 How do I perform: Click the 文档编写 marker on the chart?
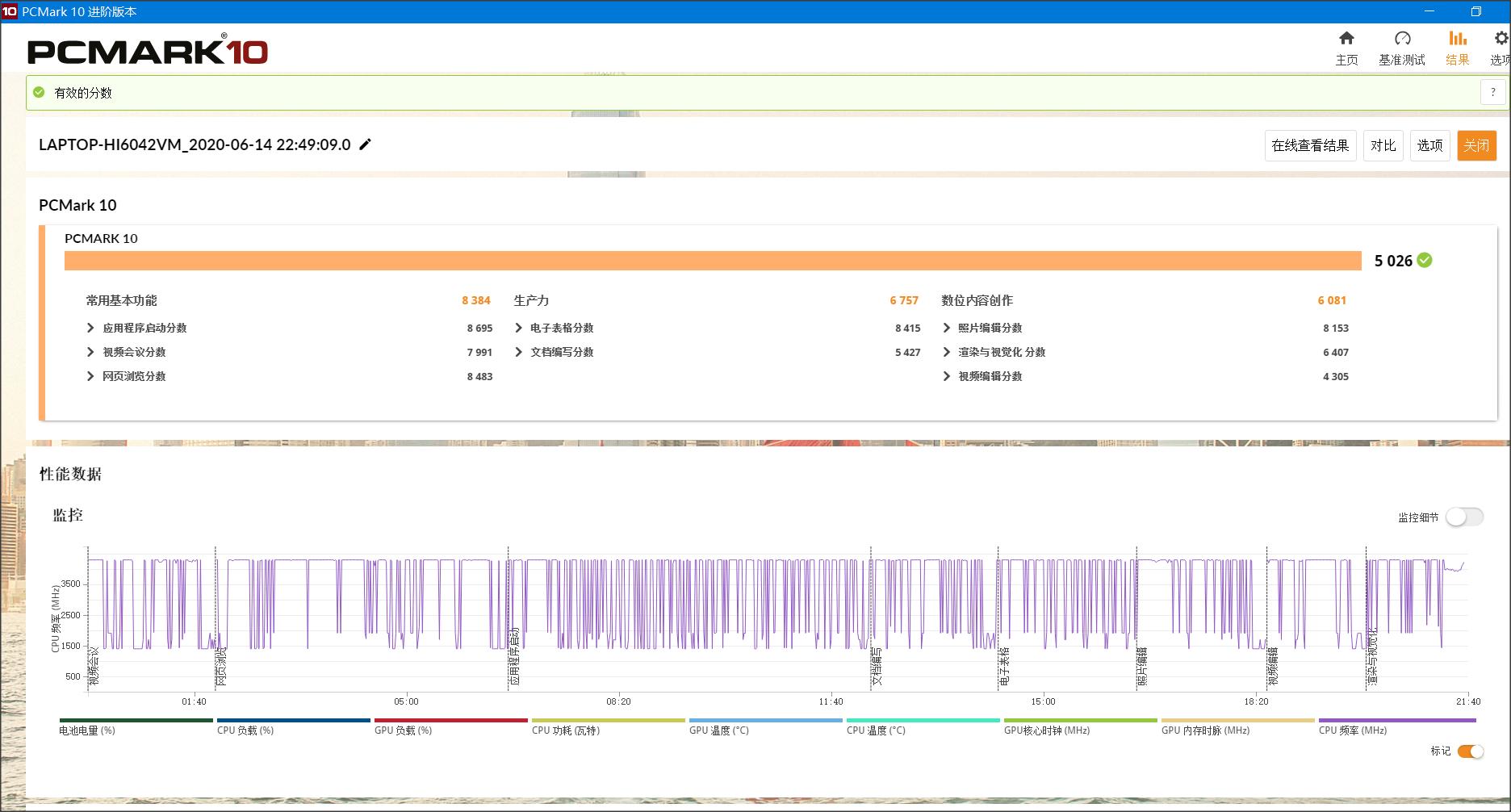click(x=877, y=666)
